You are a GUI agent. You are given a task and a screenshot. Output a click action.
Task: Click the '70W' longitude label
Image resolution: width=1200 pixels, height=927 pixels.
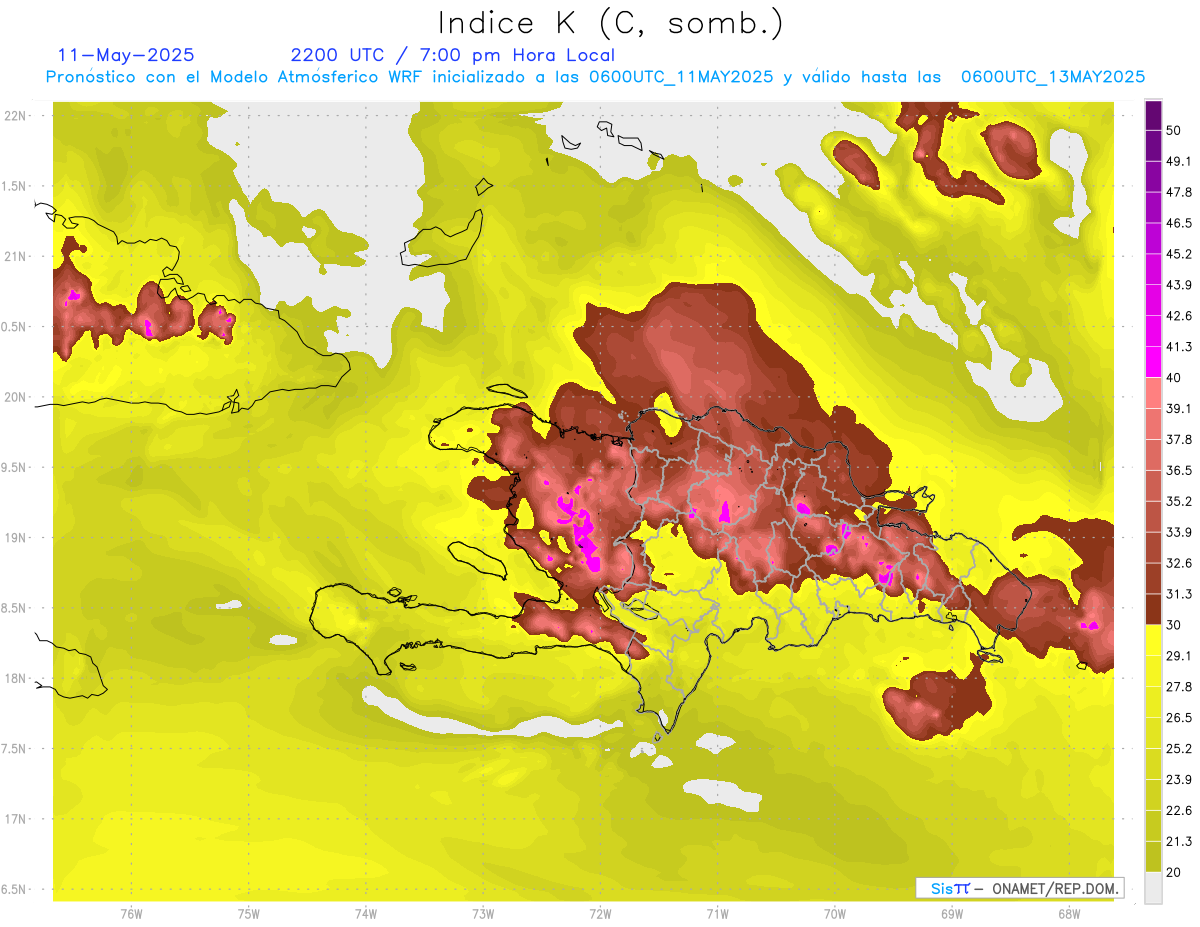pyautogui.click(x=835, y=914)
